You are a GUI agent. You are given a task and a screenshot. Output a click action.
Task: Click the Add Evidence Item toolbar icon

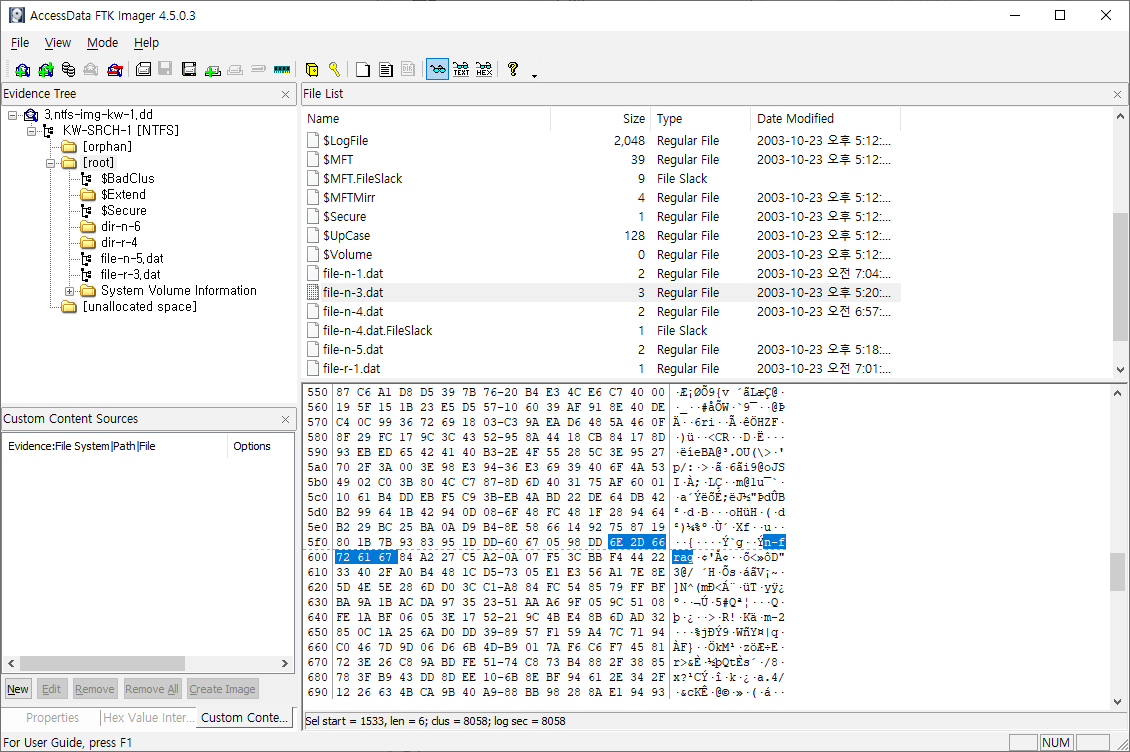pyautogui.click(x=22, y=69)
